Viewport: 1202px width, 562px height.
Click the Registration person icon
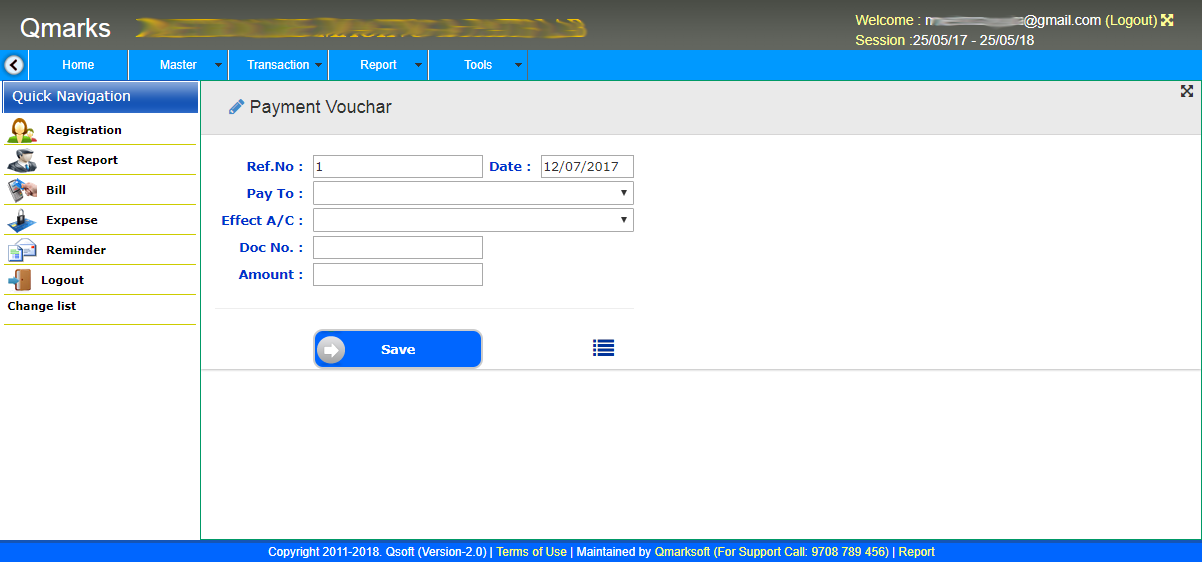[x=22, y=131]
